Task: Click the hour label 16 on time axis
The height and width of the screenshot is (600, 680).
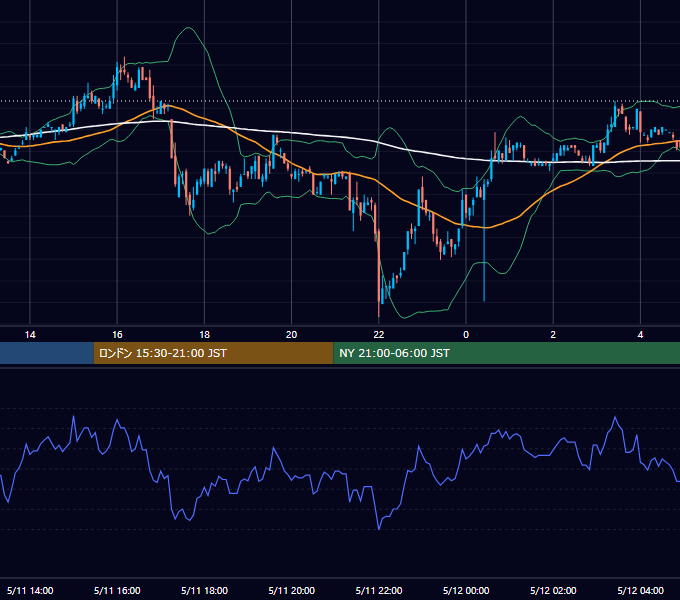Action: (117, 335)
